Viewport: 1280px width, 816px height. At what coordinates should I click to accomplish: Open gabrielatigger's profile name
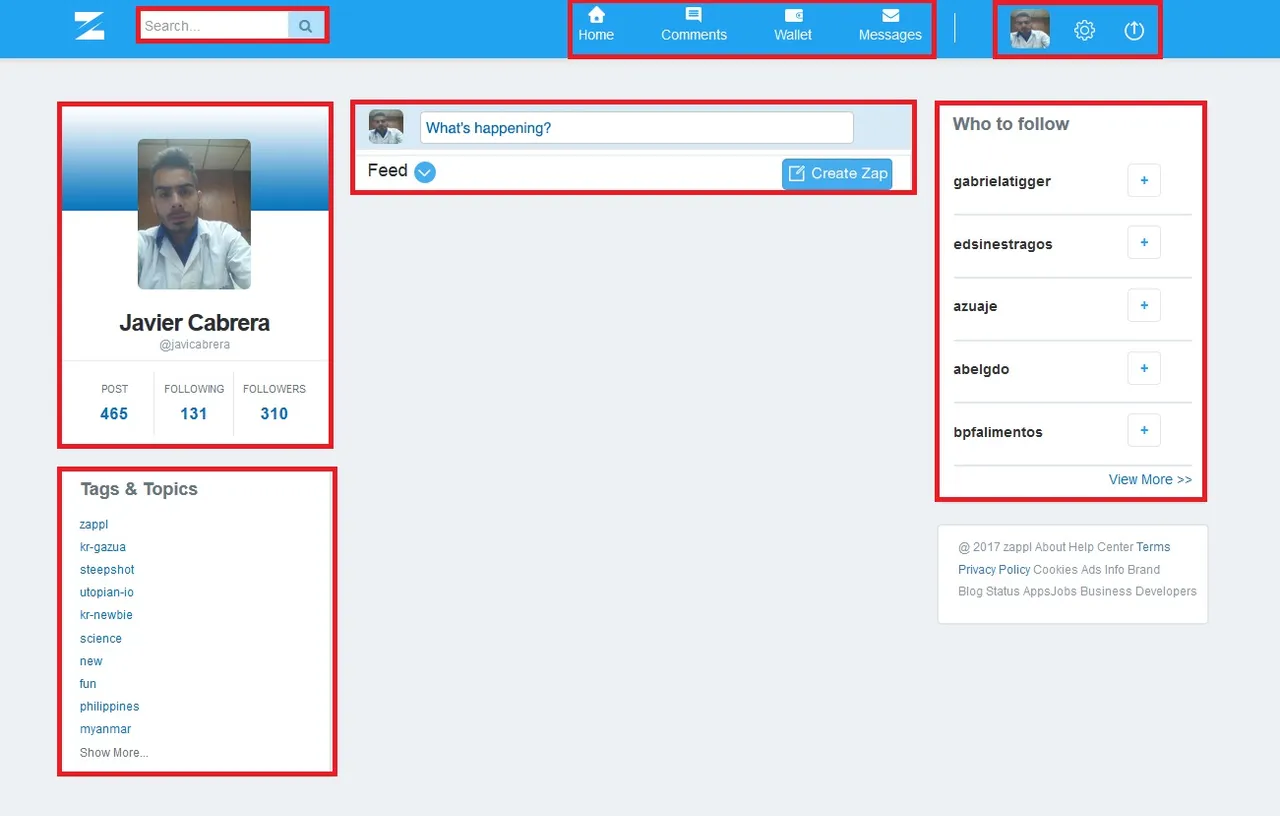tap(1002, 182)
